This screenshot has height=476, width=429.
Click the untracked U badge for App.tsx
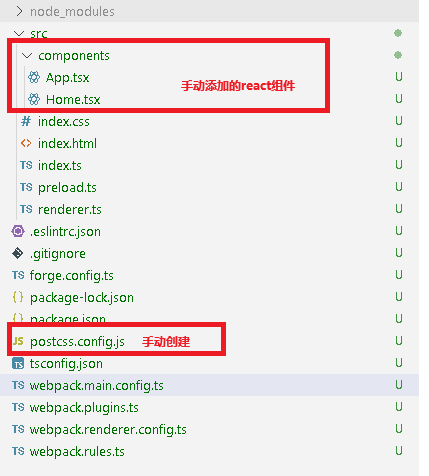pyautogui.click(x=399, y=77)
